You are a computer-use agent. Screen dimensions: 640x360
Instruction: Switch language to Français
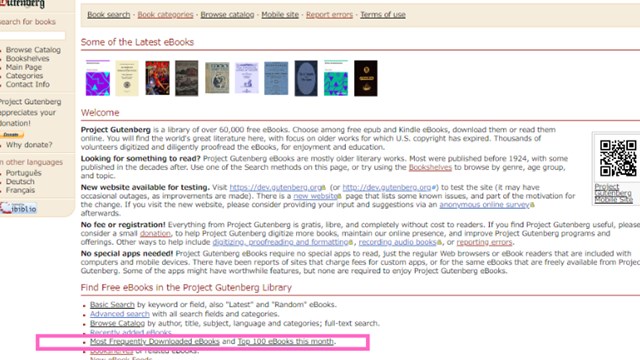[20, 190]
